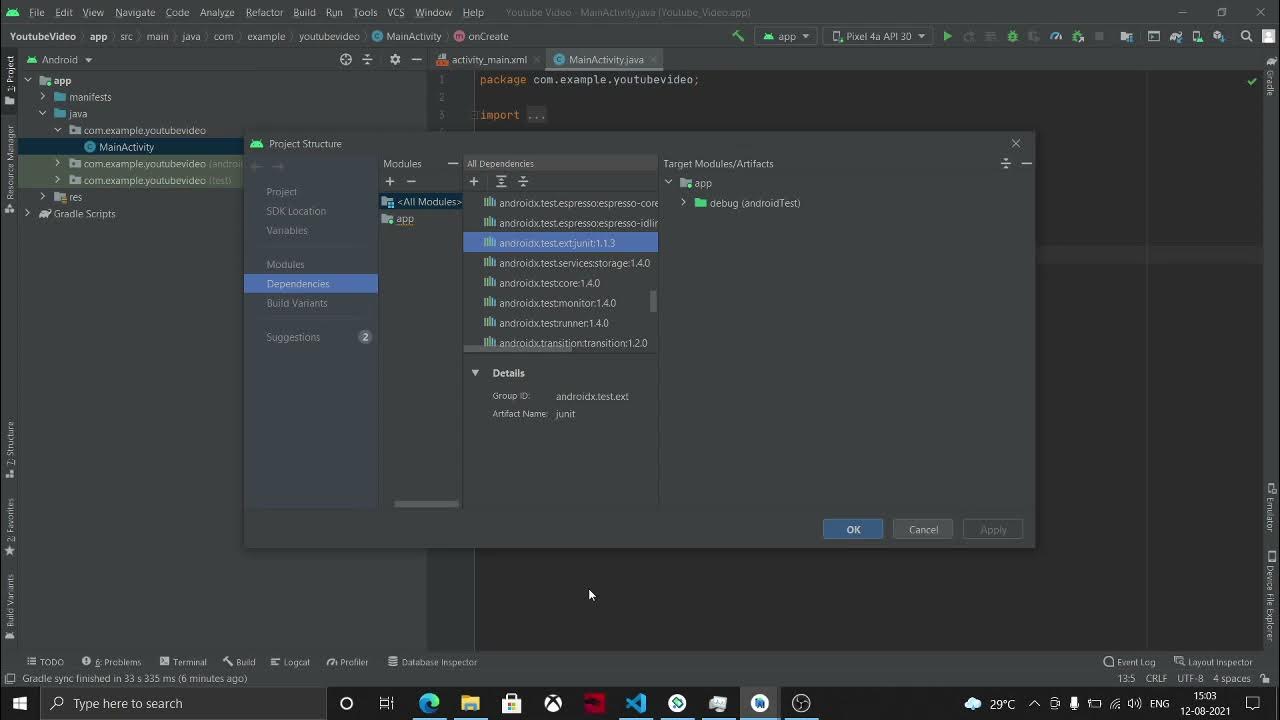Collapse the app node in Target Modules
Image resolution: width=1280 pixels, height=720 pixels.
click(x=668, y=183)
